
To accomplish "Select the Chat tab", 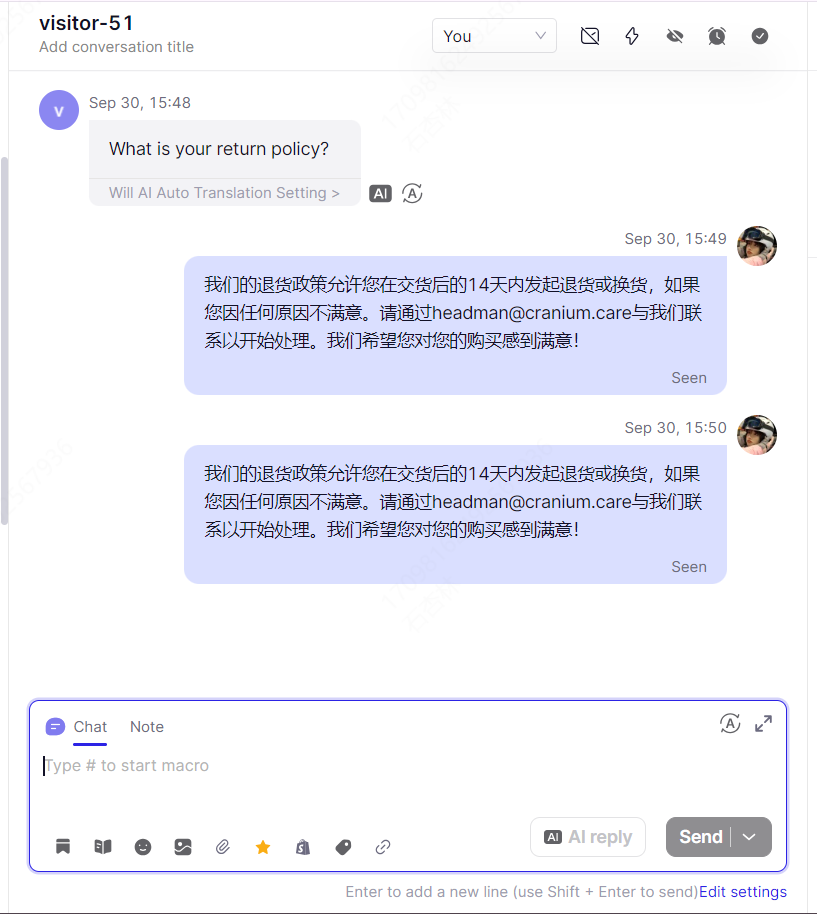I will [90, 727].
